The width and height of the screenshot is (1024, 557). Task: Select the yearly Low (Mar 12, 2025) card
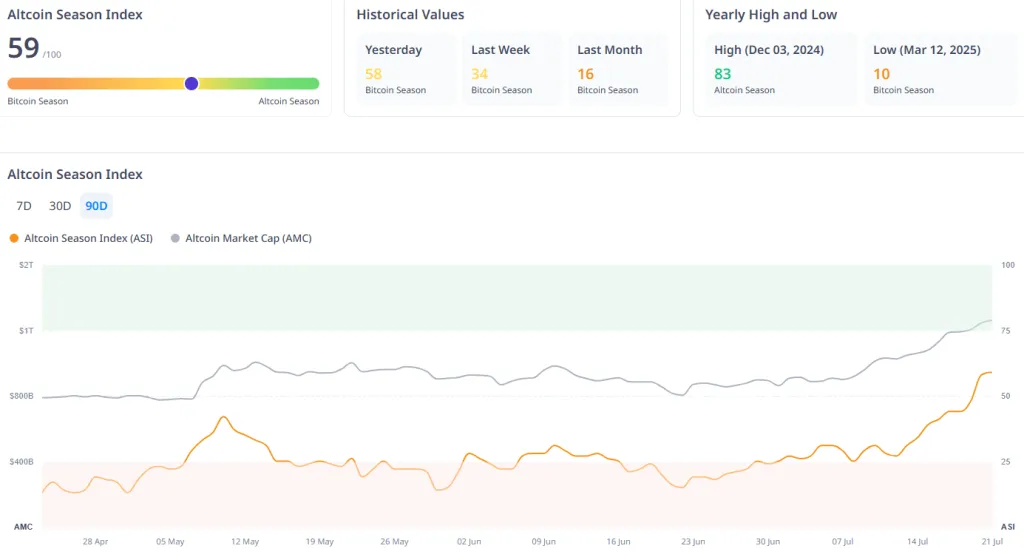[940, 70]
